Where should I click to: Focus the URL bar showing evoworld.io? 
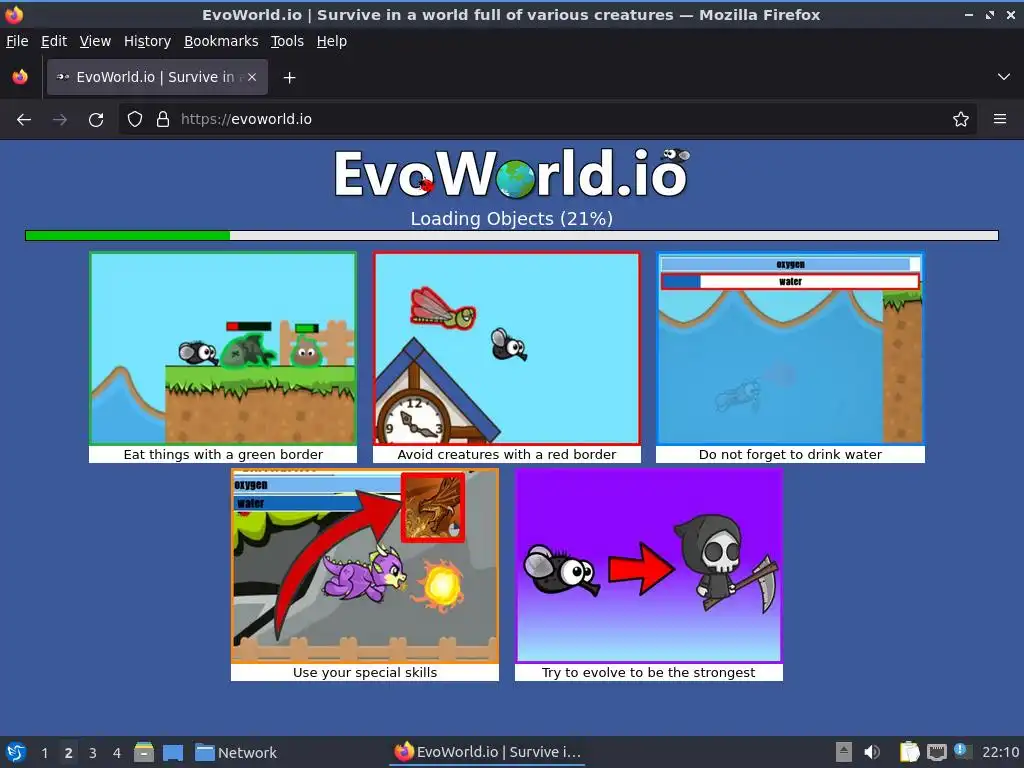pyautogui.click(x=549, y=119)
